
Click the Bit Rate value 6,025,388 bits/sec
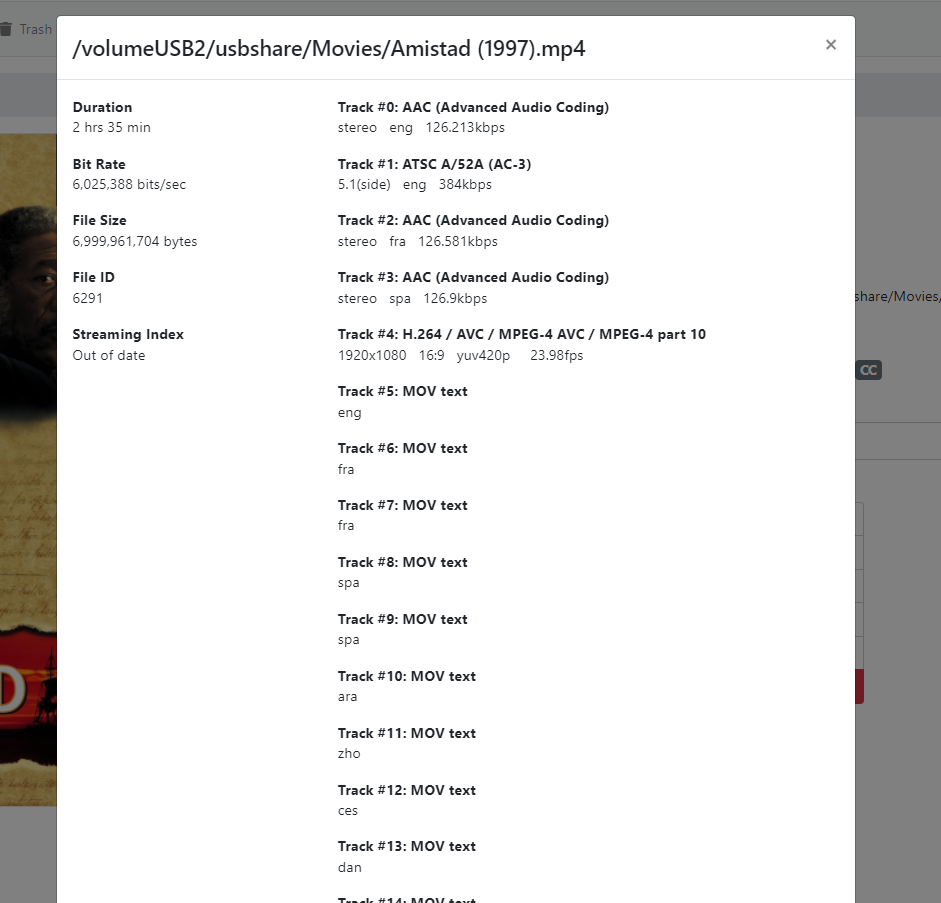point(129,185)
